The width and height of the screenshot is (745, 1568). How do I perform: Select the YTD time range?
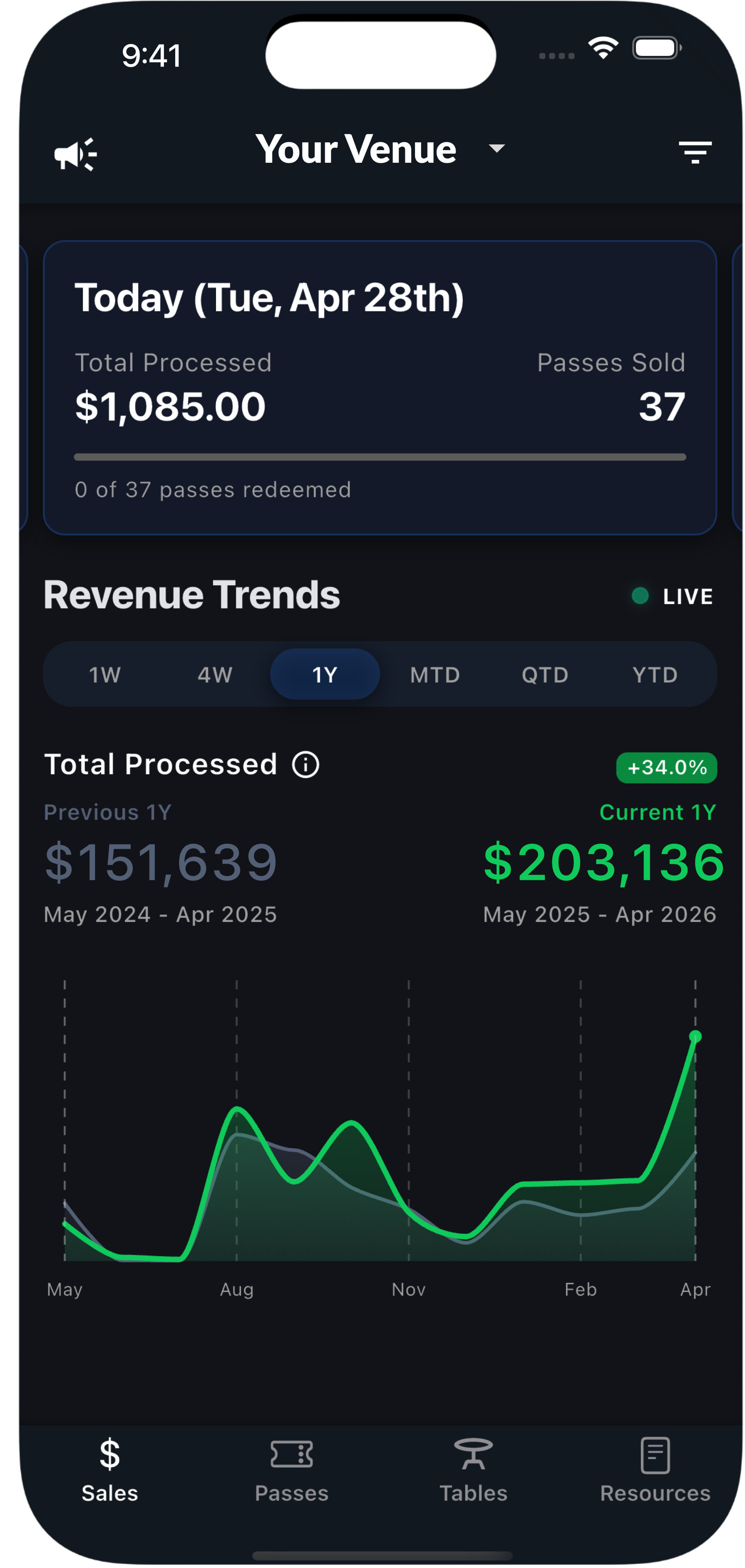pyautogui.click(x=655, y=674)
